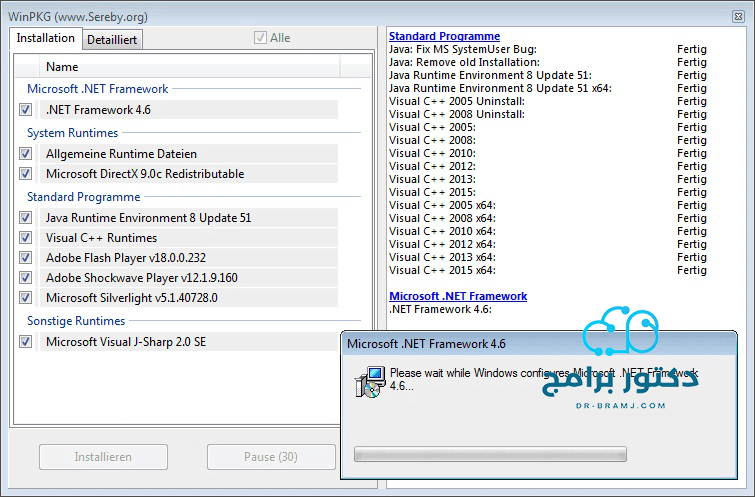Collapse the Standard Programme group header in list
This screenshot has width=755, height=497.
pyautogui.click(x=83, y=196)
